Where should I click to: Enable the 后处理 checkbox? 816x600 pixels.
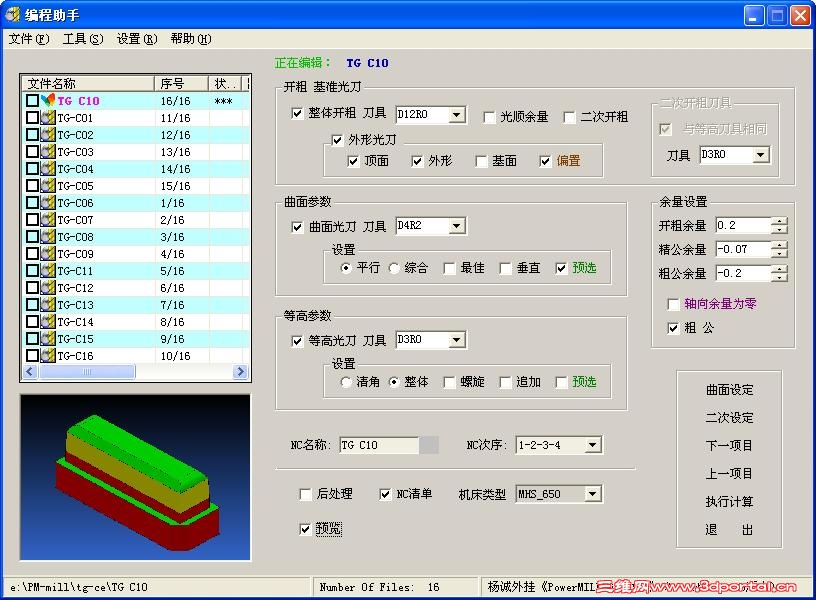(305, 494)
